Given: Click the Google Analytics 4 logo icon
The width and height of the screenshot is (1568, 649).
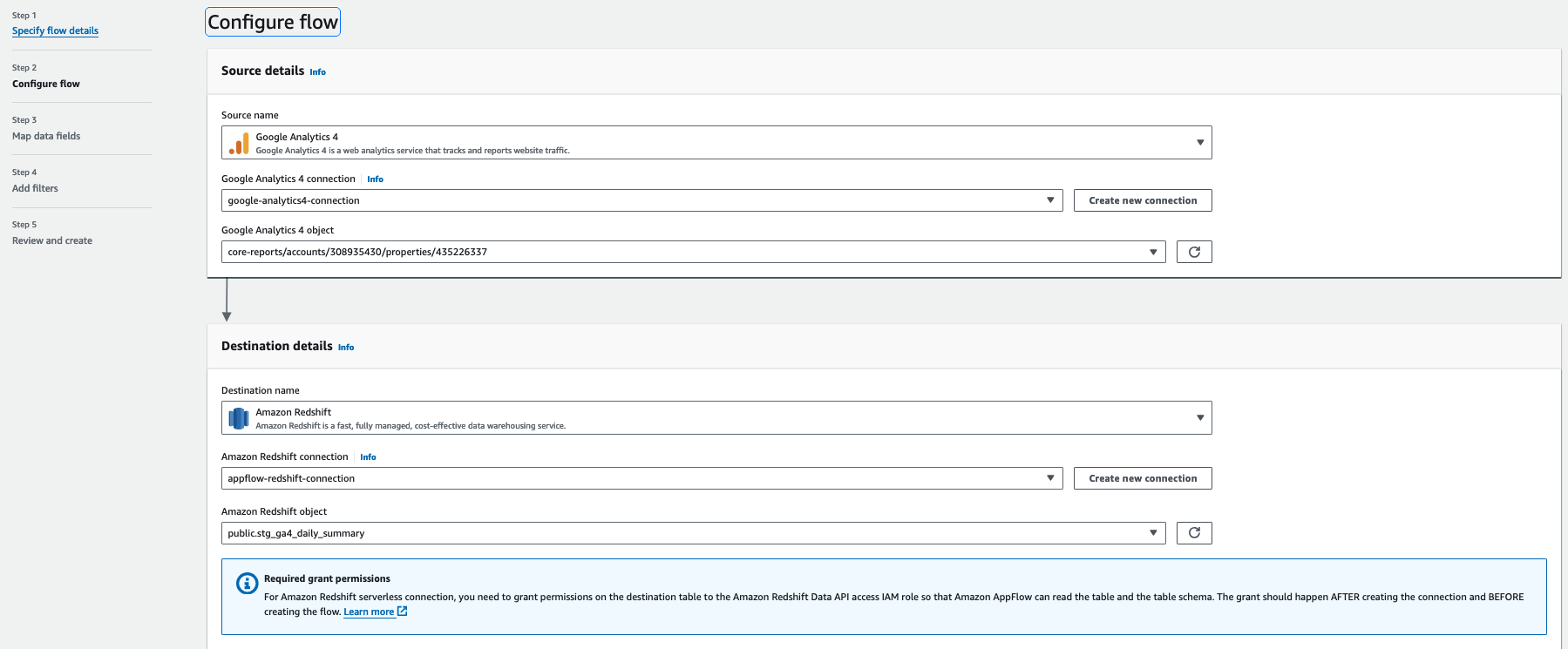Looking at the screenshot, I should pyautogui.click(x=239, y=143).
